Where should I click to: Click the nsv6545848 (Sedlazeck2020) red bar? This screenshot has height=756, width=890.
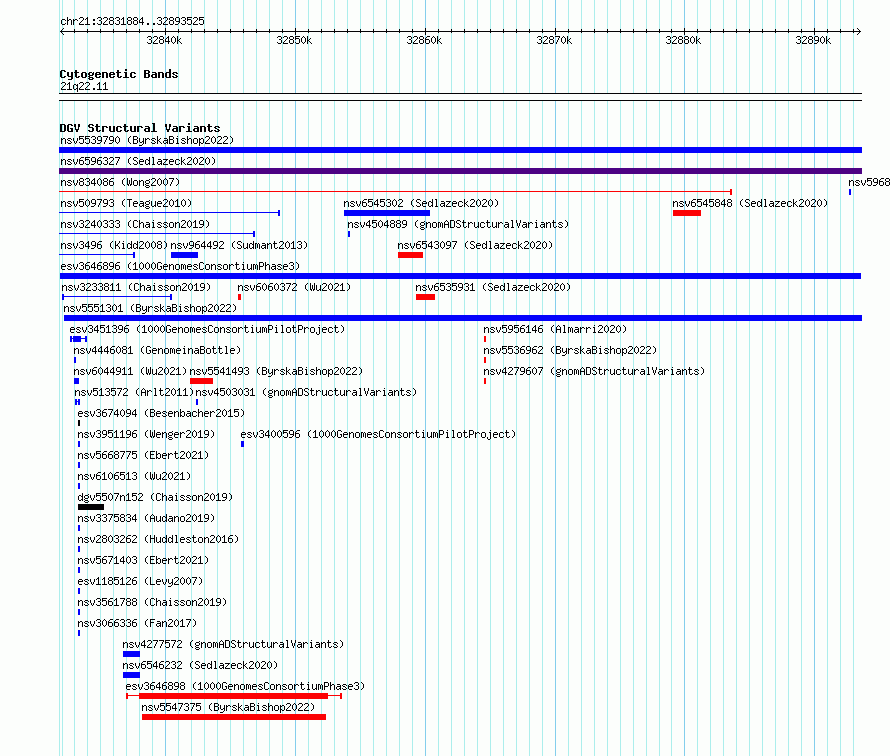pyautogui.click(x=687, y=213)
